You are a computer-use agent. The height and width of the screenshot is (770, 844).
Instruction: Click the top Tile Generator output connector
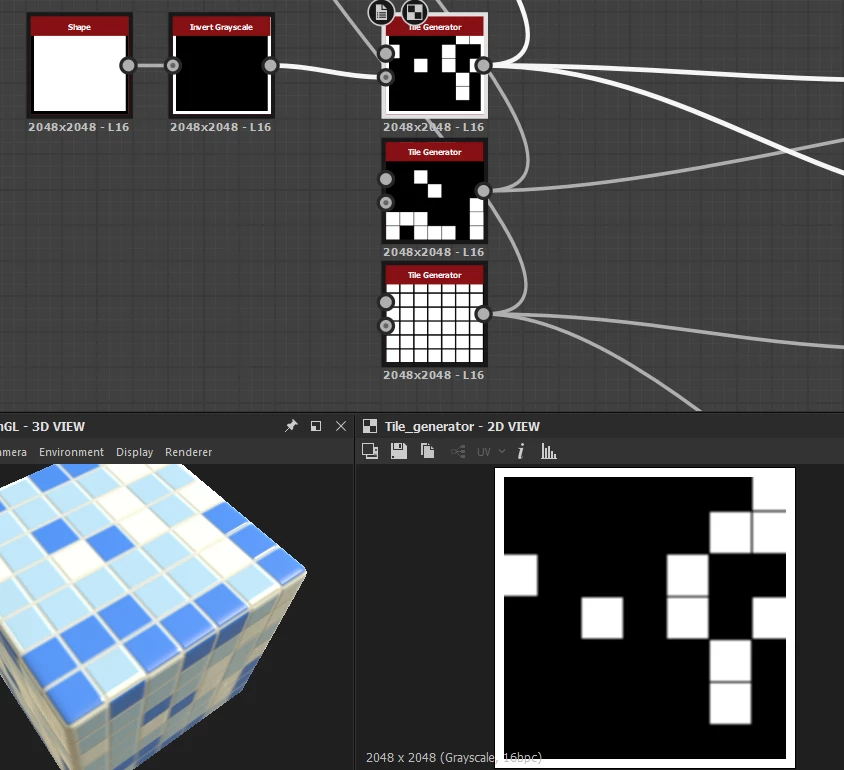(483, 65)
